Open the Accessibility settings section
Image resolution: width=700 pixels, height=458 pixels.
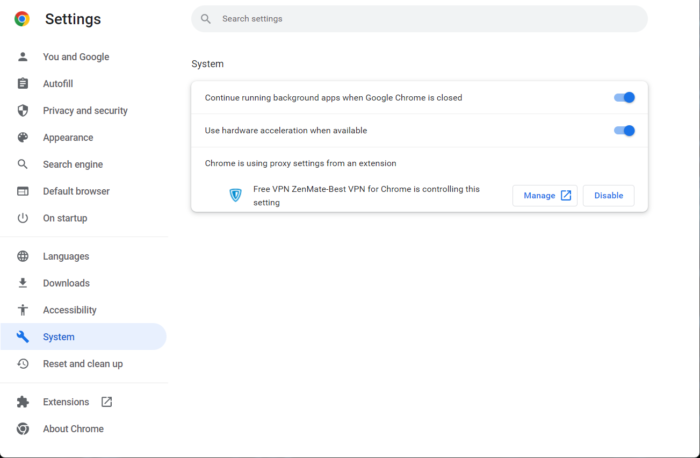[x=70, y=310]
